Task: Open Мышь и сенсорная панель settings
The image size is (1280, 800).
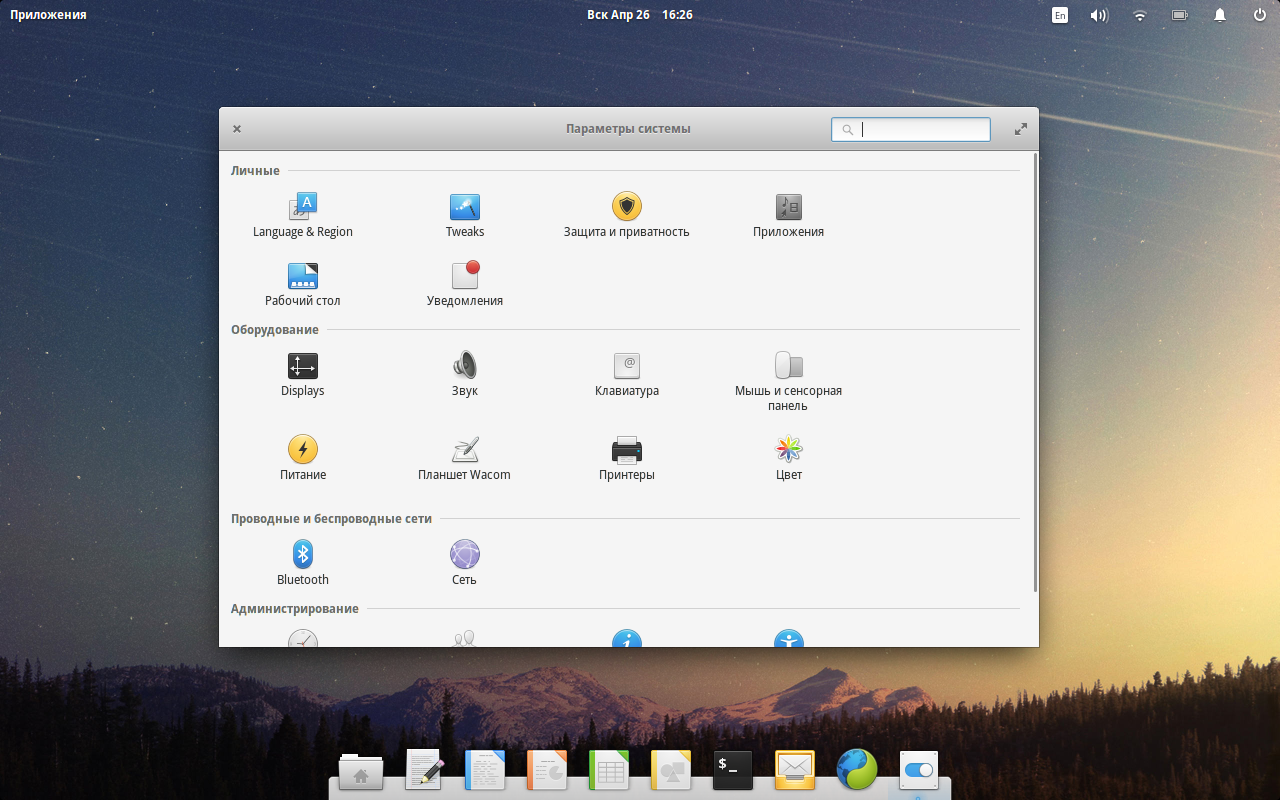Action: point(789,367)
